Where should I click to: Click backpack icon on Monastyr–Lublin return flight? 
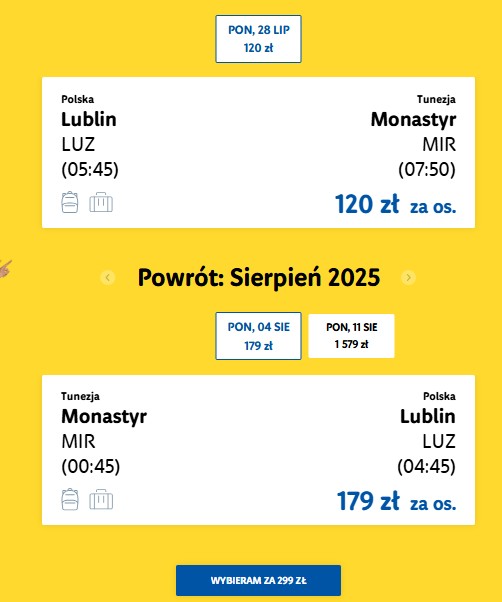click(x=70, y=499)
